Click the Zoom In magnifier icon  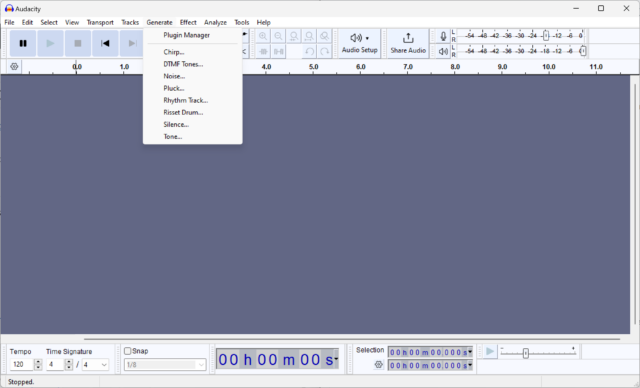263,36
